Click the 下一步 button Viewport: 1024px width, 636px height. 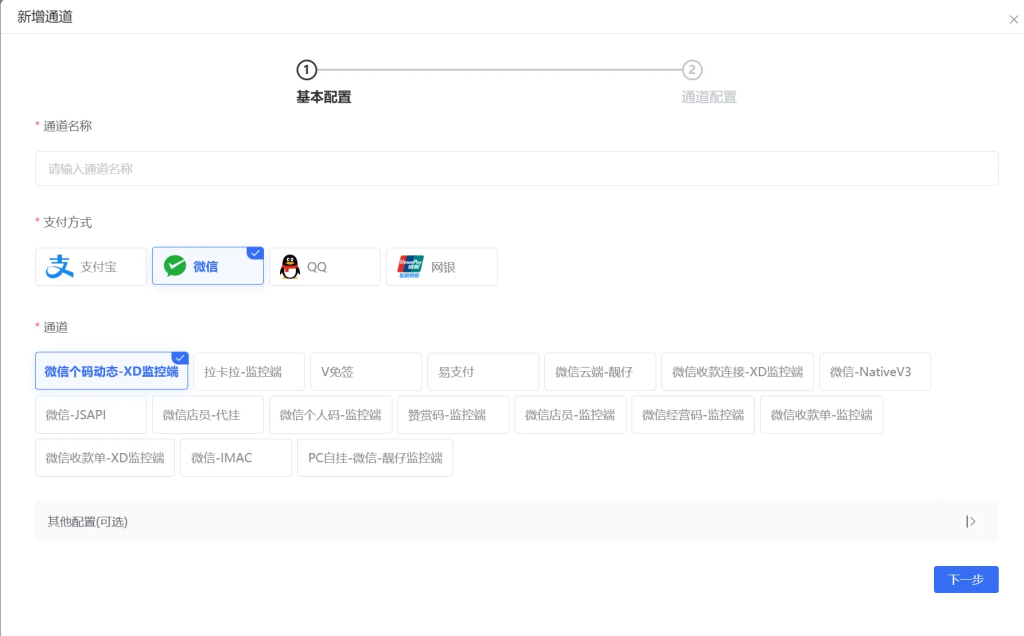(965, 580)
